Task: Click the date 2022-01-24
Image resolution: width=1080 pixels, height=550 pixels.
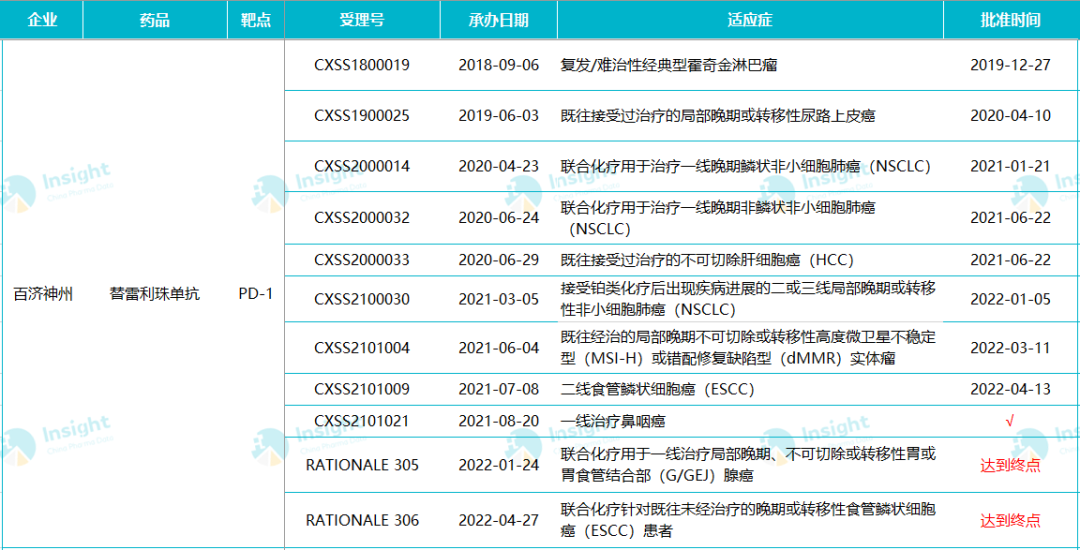Action: pos(499,465)
